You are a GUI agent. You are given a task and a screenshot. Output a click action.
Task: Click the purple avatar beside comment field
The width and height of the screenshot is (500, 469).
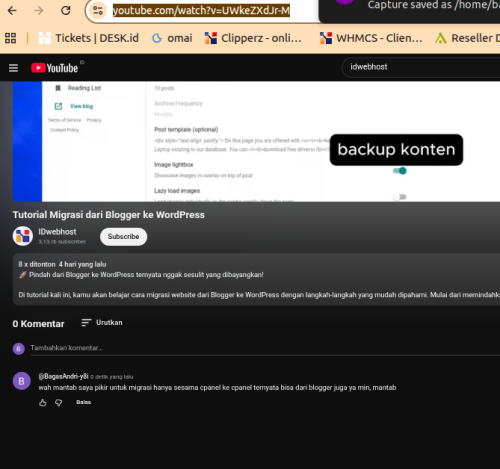pyautogui.click(x=19, y=349)
